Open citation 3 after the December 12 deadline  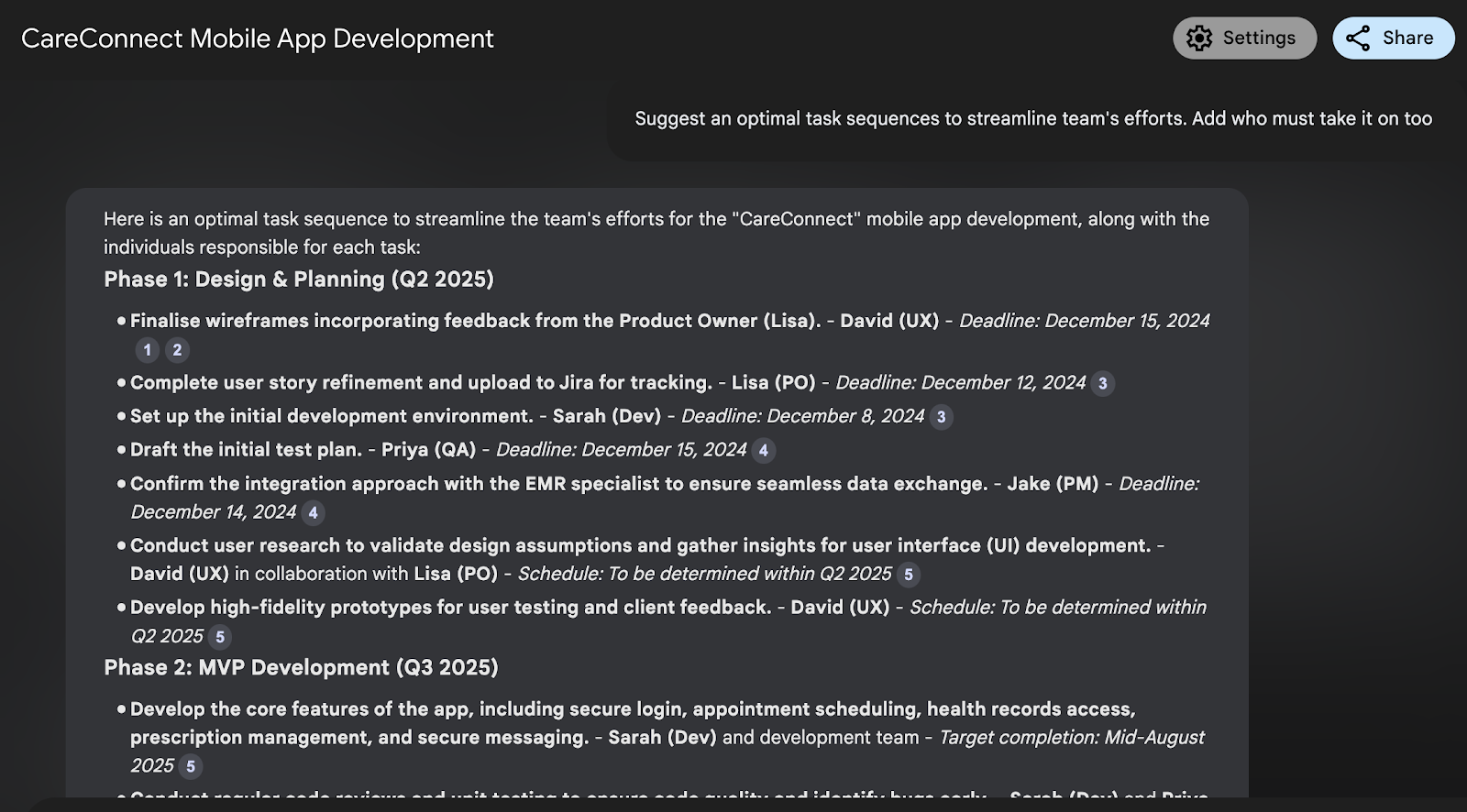(1102, 383)
